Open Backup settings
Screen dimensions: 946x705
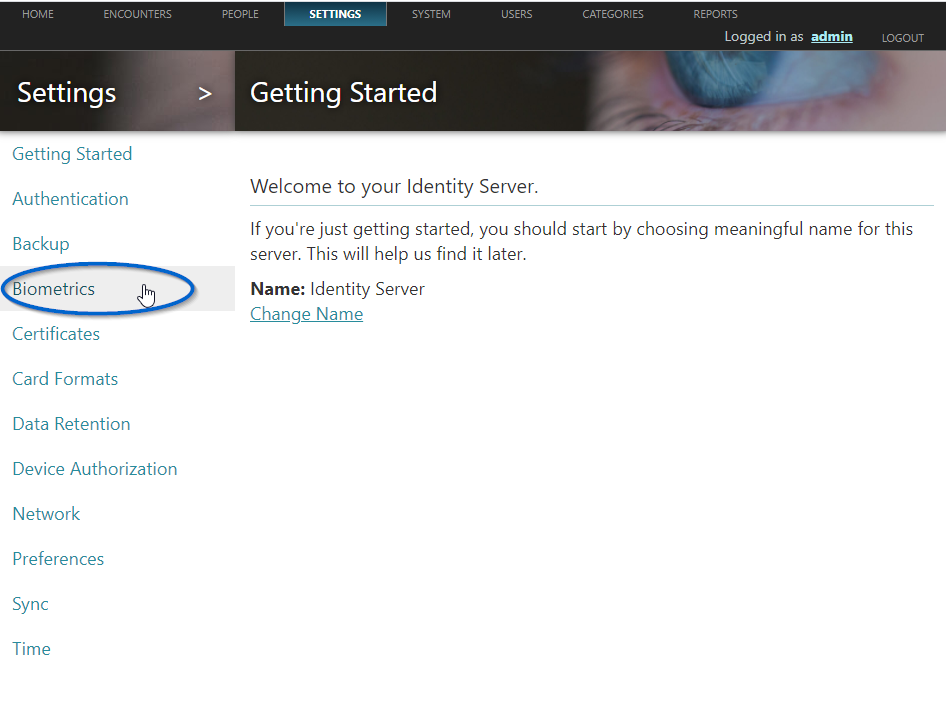tap(40, 244)
